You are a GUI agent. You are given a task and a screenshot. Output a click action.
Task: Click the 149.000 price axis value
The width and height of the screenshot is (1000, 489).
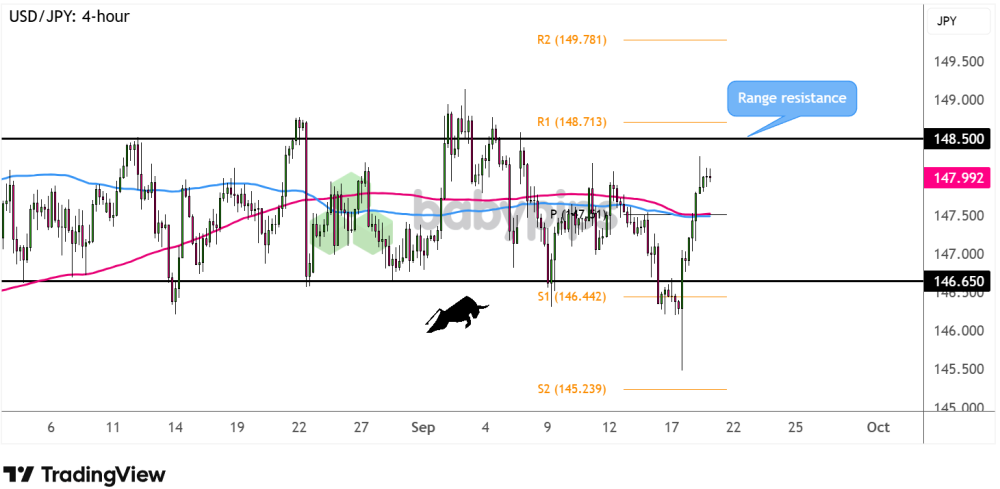[959, 100]
